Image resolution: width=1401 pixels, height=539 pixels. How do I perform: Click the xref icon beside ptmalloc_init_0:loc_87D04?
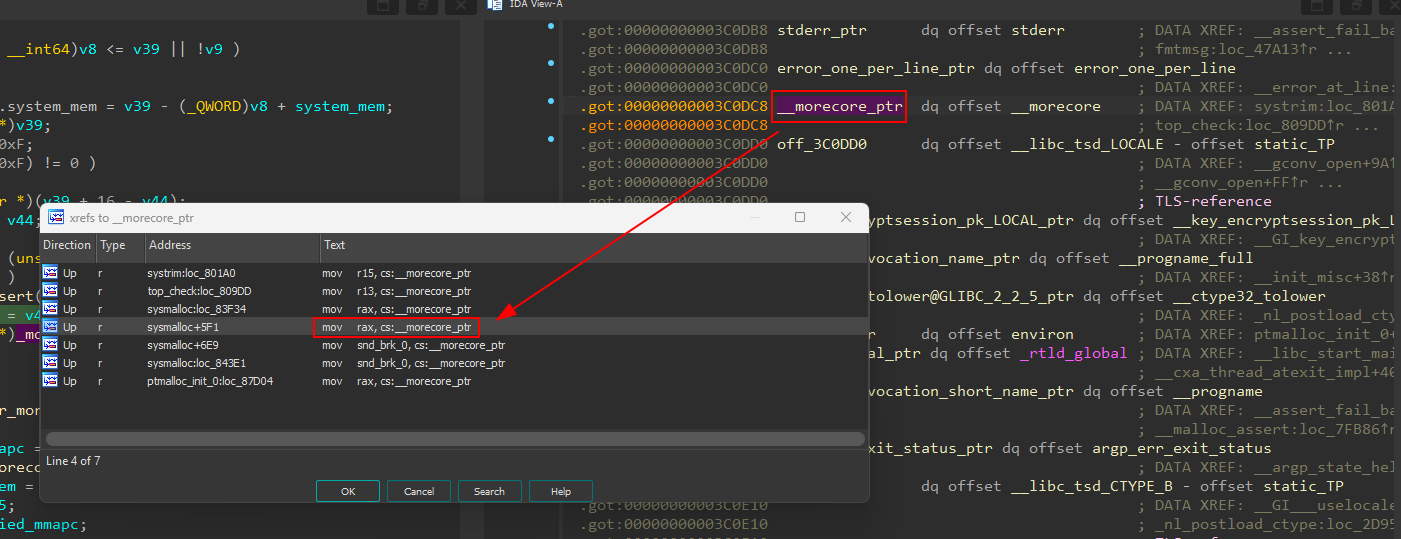[50, 381]
